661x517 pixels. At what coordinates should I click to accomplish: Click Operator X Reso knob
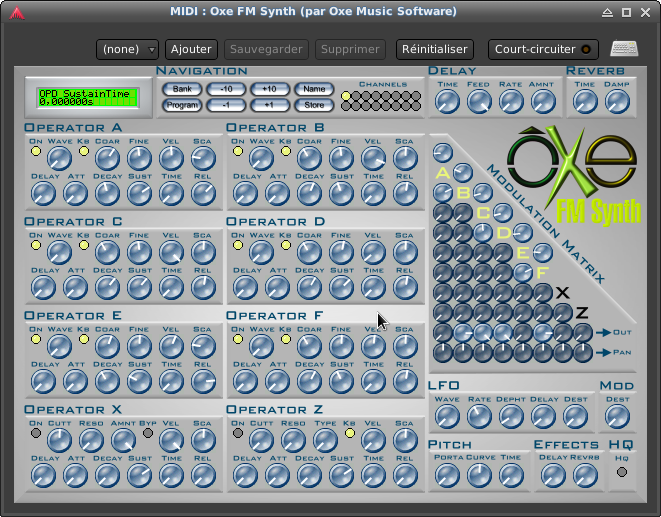point(91,441)
